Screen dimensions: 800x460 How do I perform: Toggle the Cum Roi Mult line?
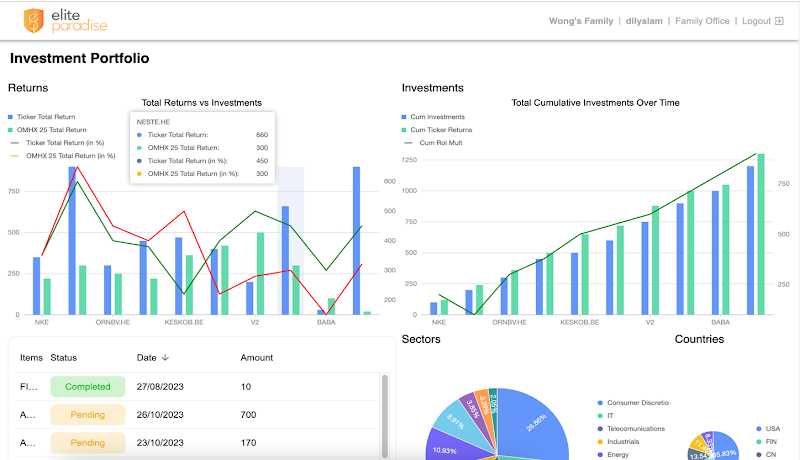(x=404, y=143)
